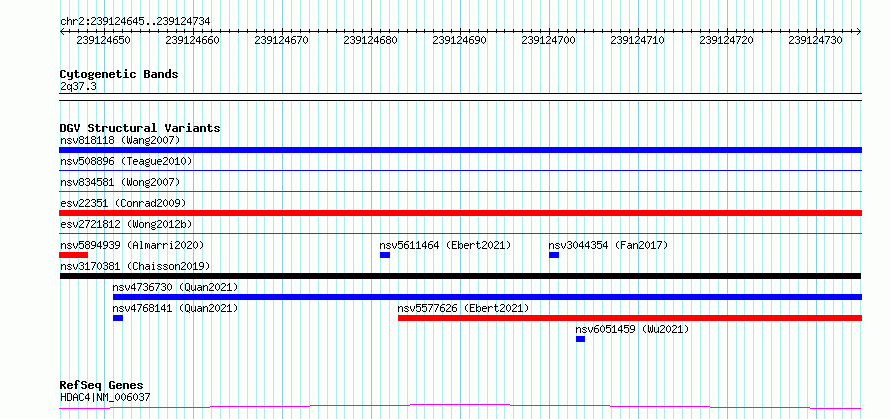Screen dimensions: 890x419
Task: Click ruler position 239124680
Action: pos(371,40)
